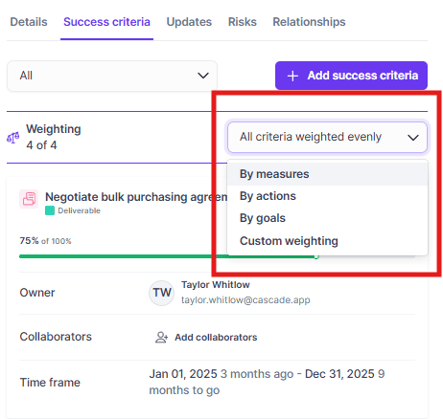
Task: Click the teal Deliverable type square
Action: 50,211
